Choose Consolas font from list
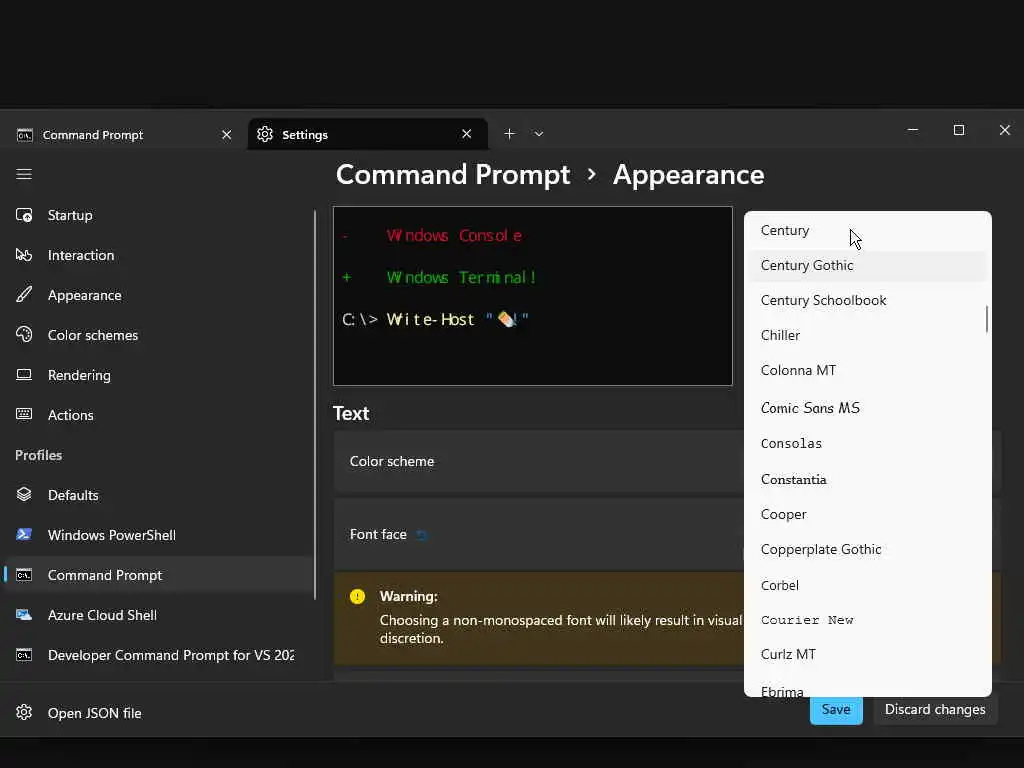 867,443
